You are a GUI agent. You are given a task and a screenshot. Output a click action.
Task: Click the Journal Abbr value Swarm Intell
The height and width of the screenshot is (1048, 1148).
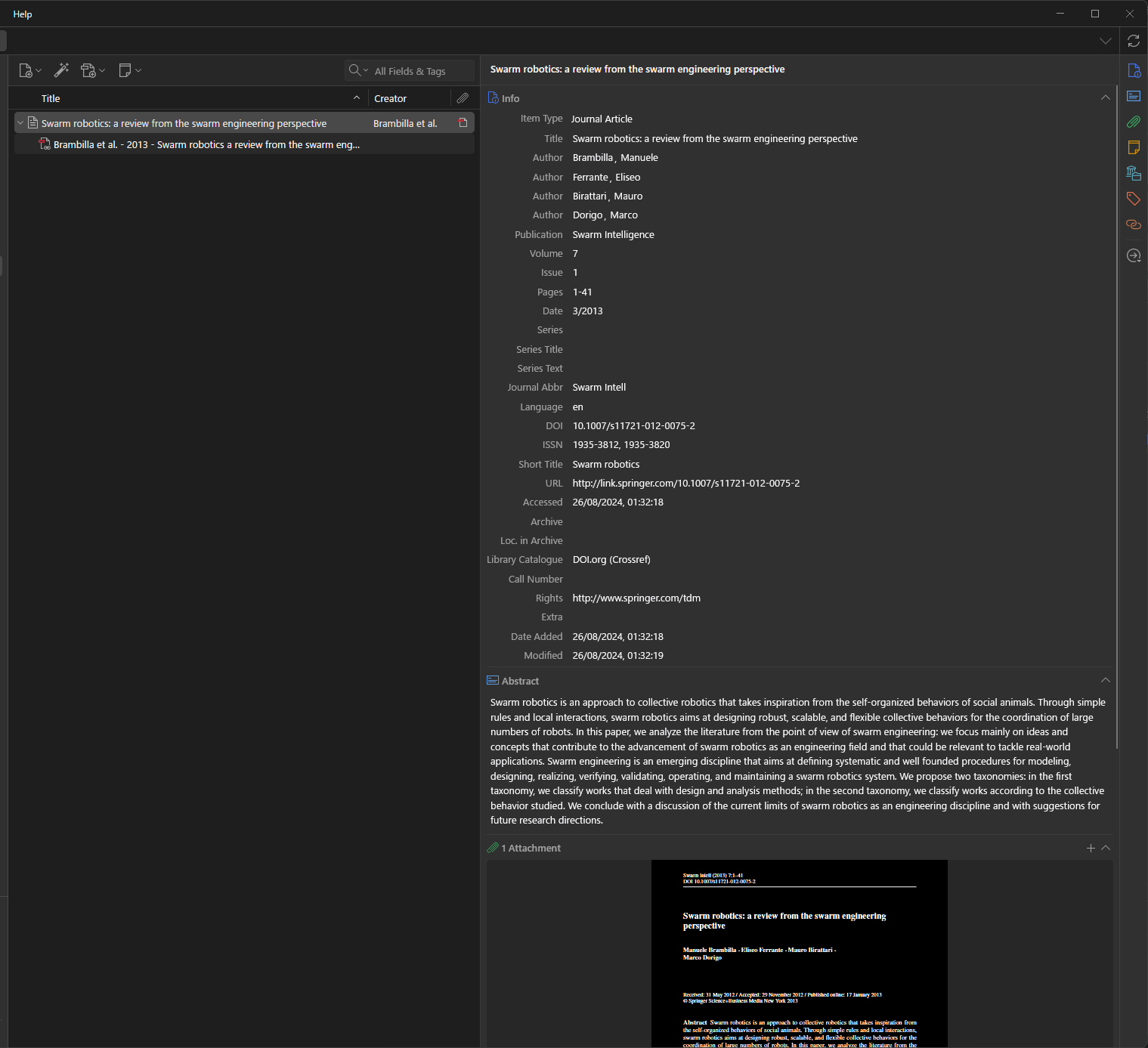coord(599,387)
